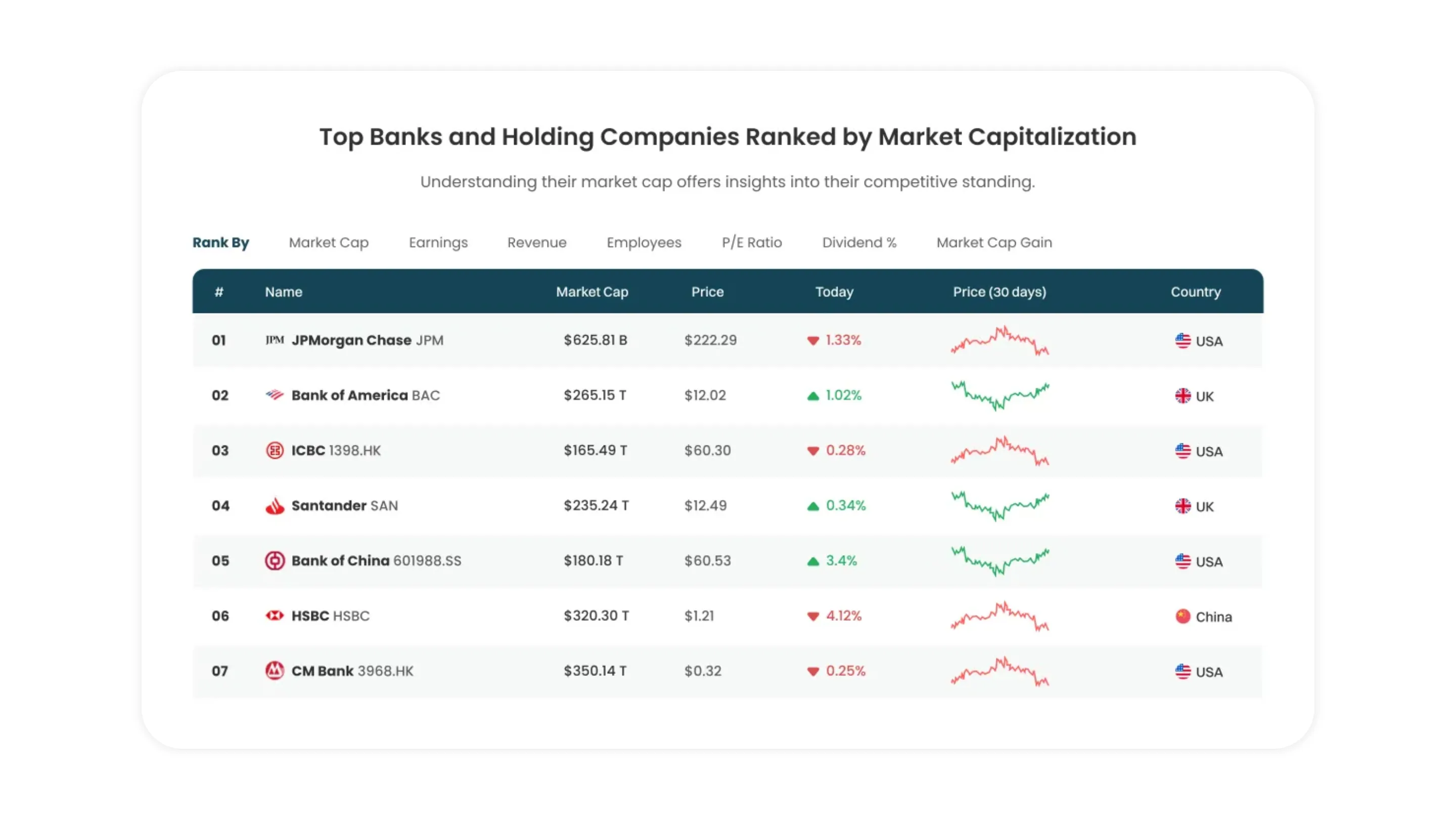This screenshot has width=1456, height=821.
Task: Click the green up arrow 3.4% indicator
Action: (x=813, y=561)
